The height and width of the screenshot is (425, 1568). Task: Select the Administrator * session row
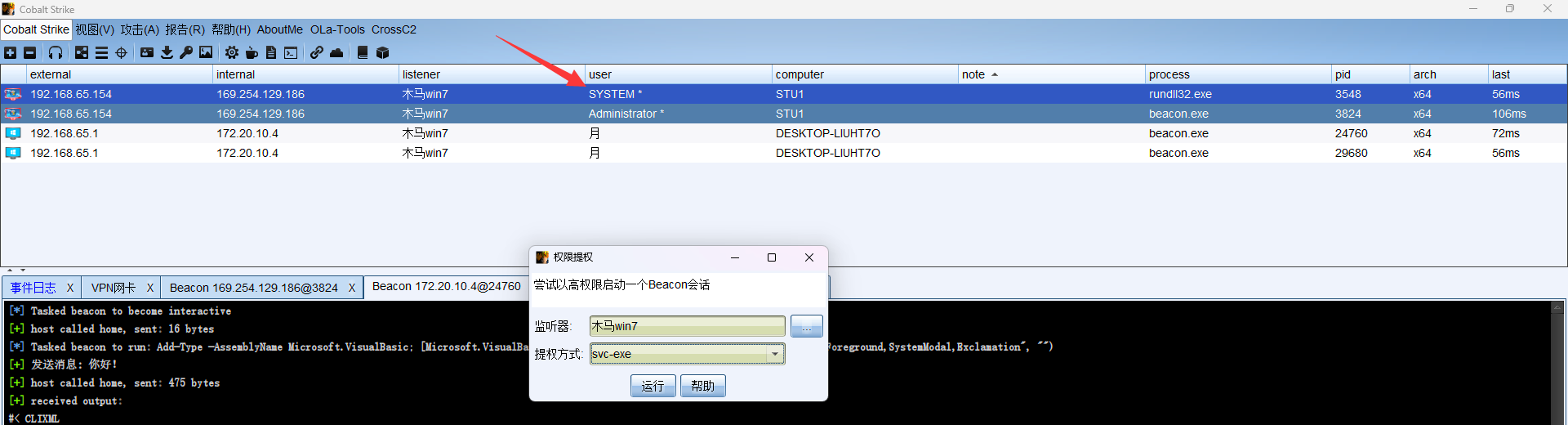[626, 114]
